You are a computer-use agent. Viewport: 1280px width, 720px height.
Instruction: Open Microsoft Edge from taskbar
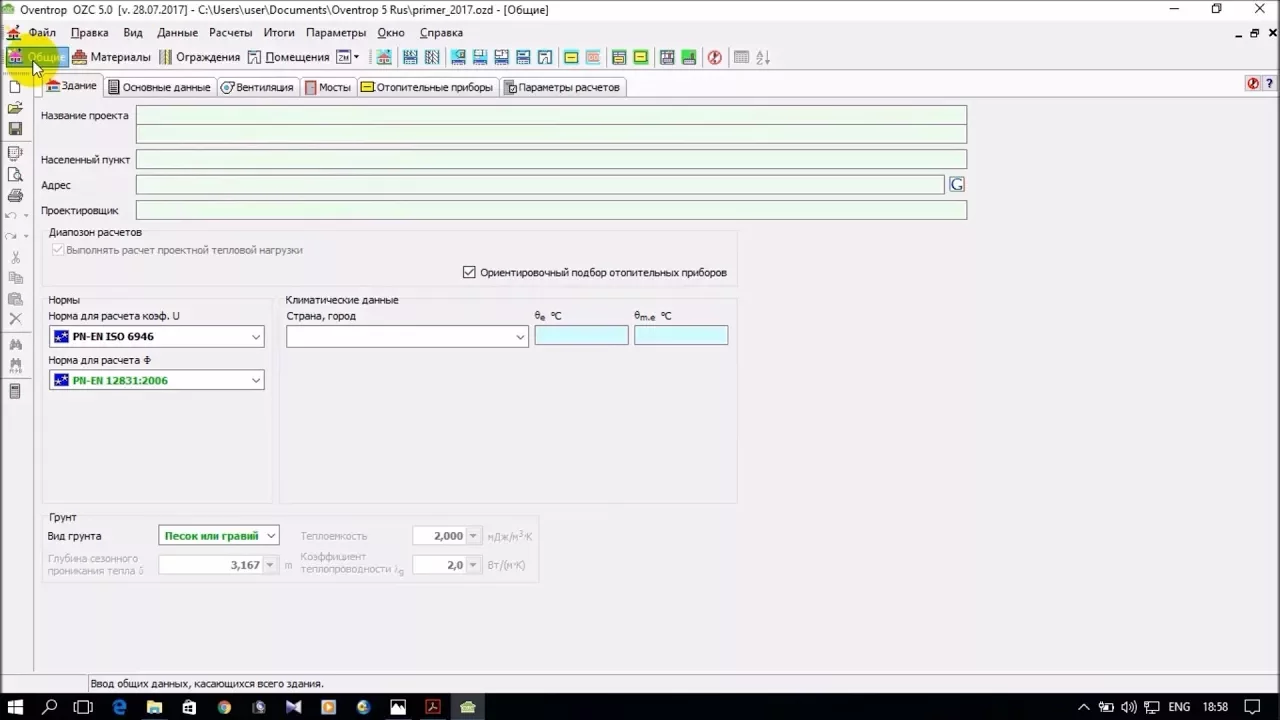tap(119, 707)
